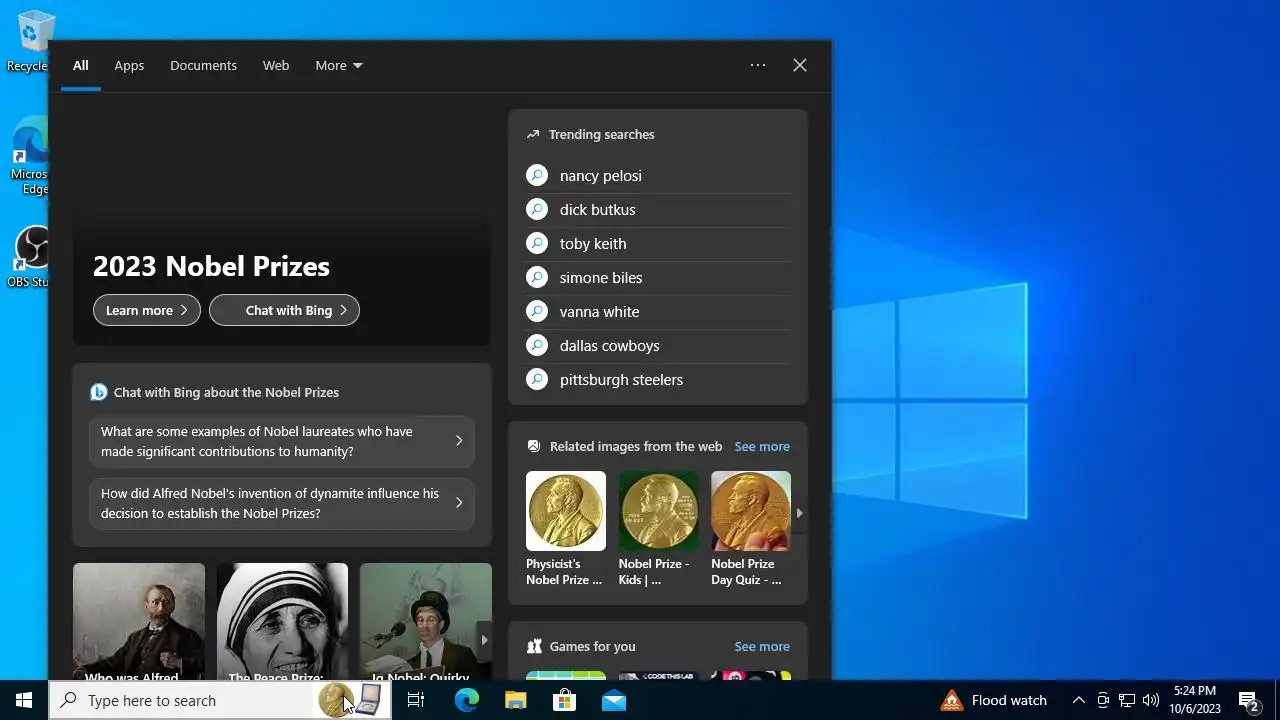Screen dimensions: 1280x720
Task: Open the Start menu Windows logo
Action: coord(24,700)
